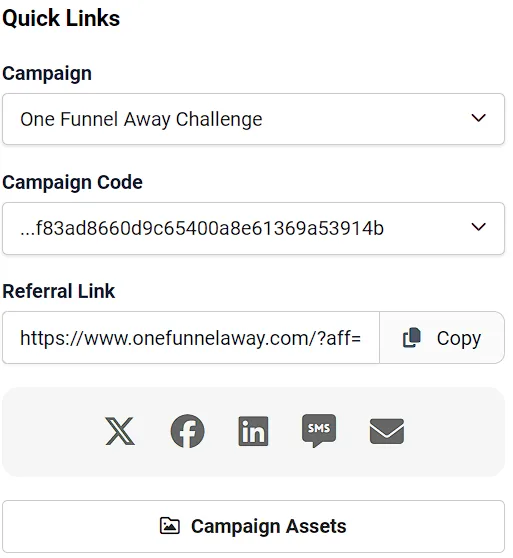Open Campaign Assets
The image size is (513, 558).
[253, 527]
